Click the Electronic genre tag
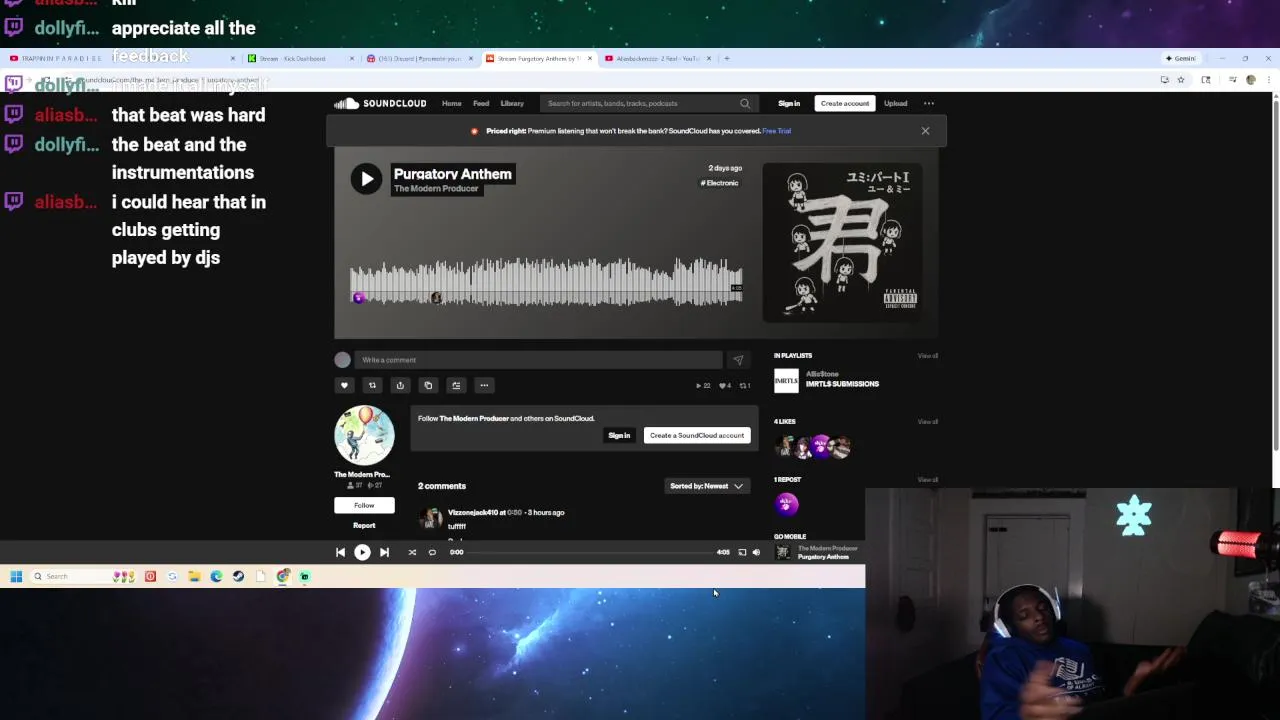The image size is (1280, 720). (x=720, y=183)
